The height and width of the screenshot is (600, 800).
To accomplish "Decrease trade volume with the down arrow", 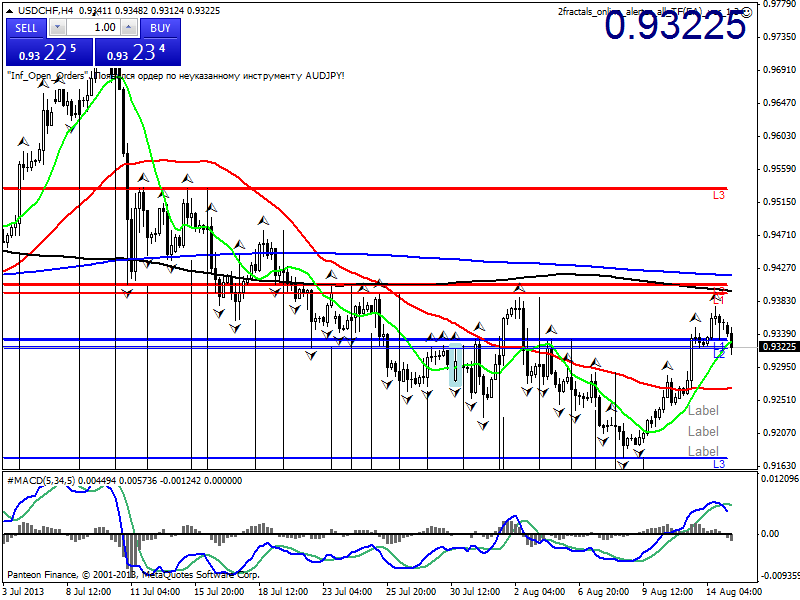I will coord(57,28).
